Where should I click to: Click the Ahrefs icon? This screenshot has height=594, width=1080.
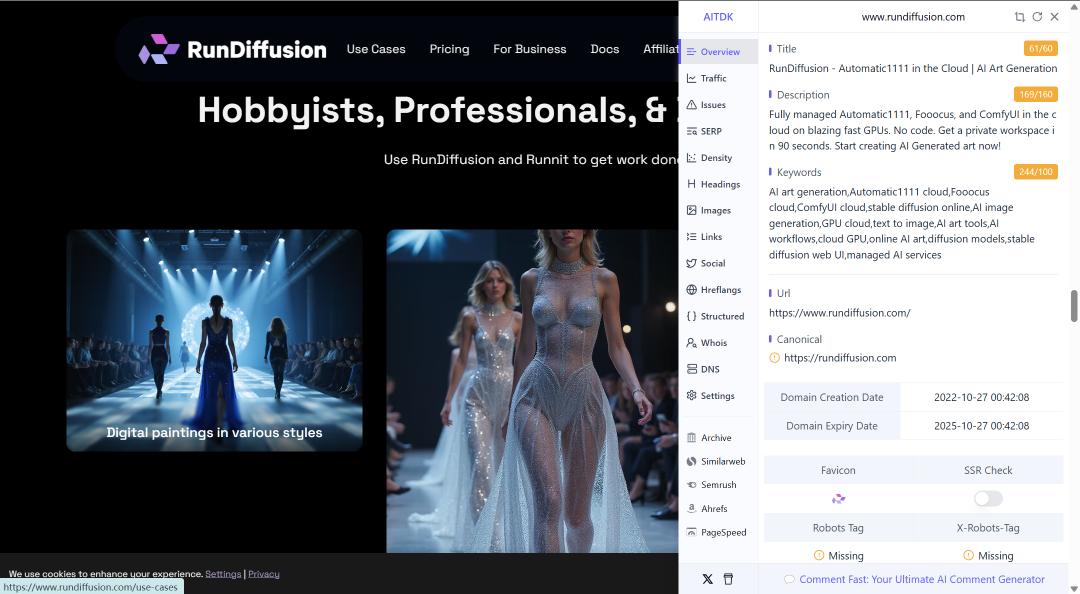pyautogui.click(x=692, y=509)
